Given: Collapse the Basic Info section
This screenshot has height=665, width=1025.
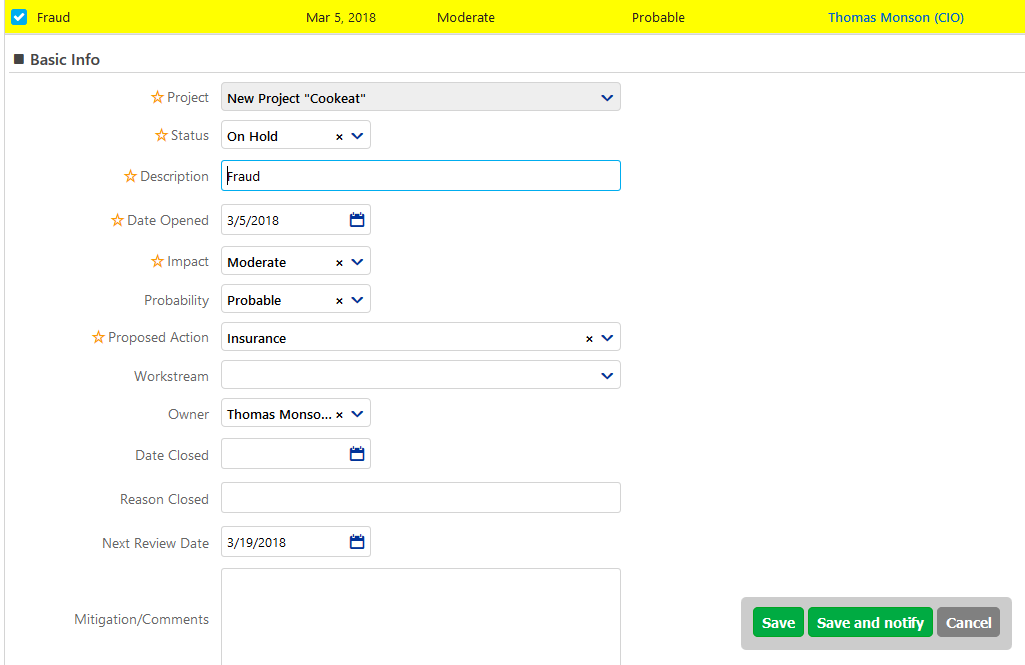Looking at the screenshot, I should pyautogui.click(x=19, y=60).
